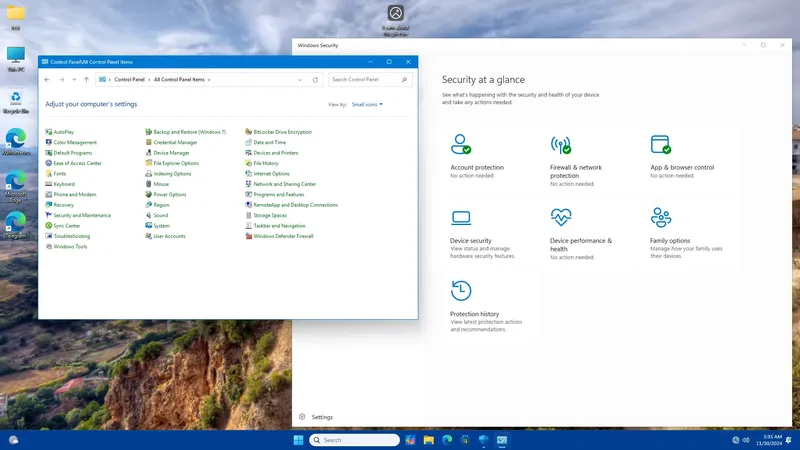Image resolution: width=800 pixels, height=450 pixels.
Task: Open File Explorer from the taskbar
Action: (429, 440)
